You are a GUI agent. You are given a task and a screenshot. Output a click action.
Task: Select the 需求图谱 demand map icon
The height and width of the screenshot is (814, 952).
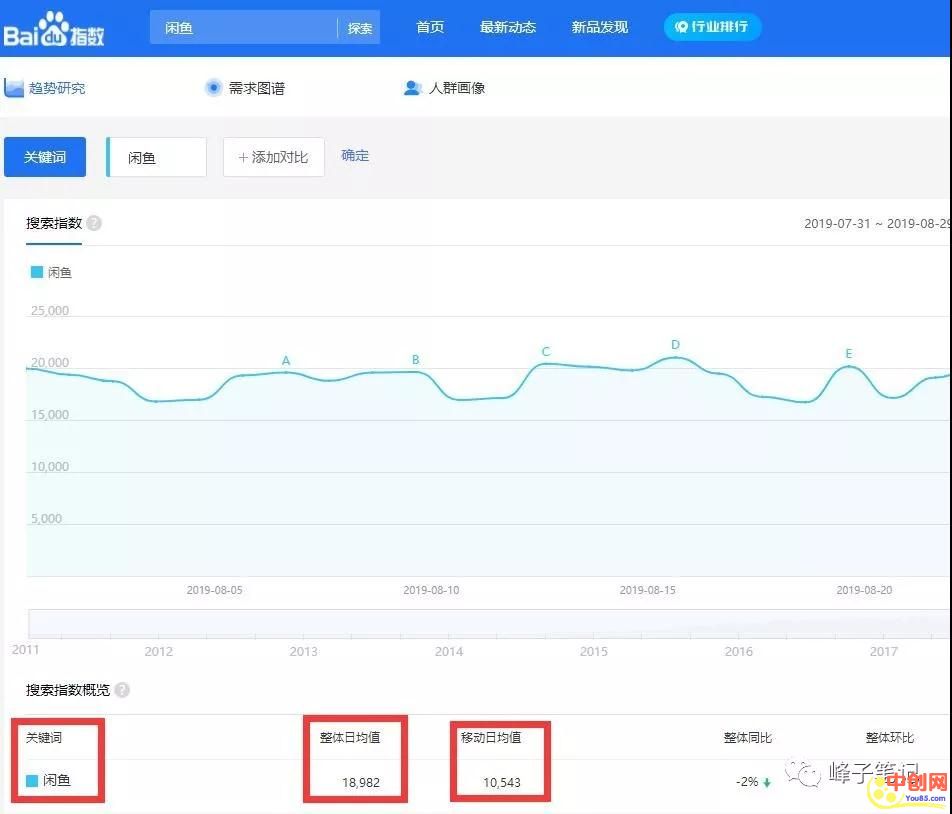point(213,88)
